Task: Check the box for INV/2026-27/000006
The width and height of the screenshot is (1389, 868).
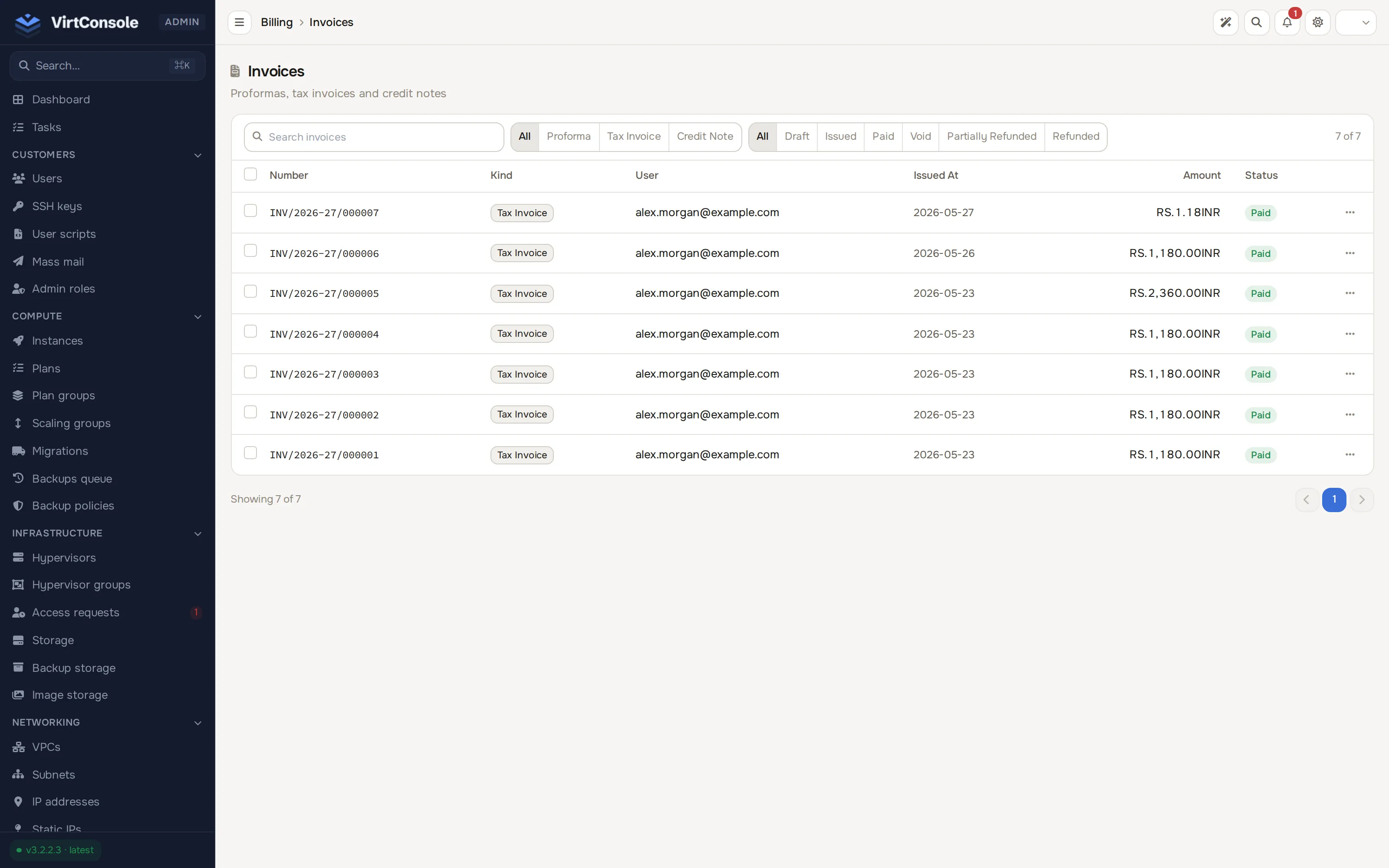Action: tap(250, 251)
